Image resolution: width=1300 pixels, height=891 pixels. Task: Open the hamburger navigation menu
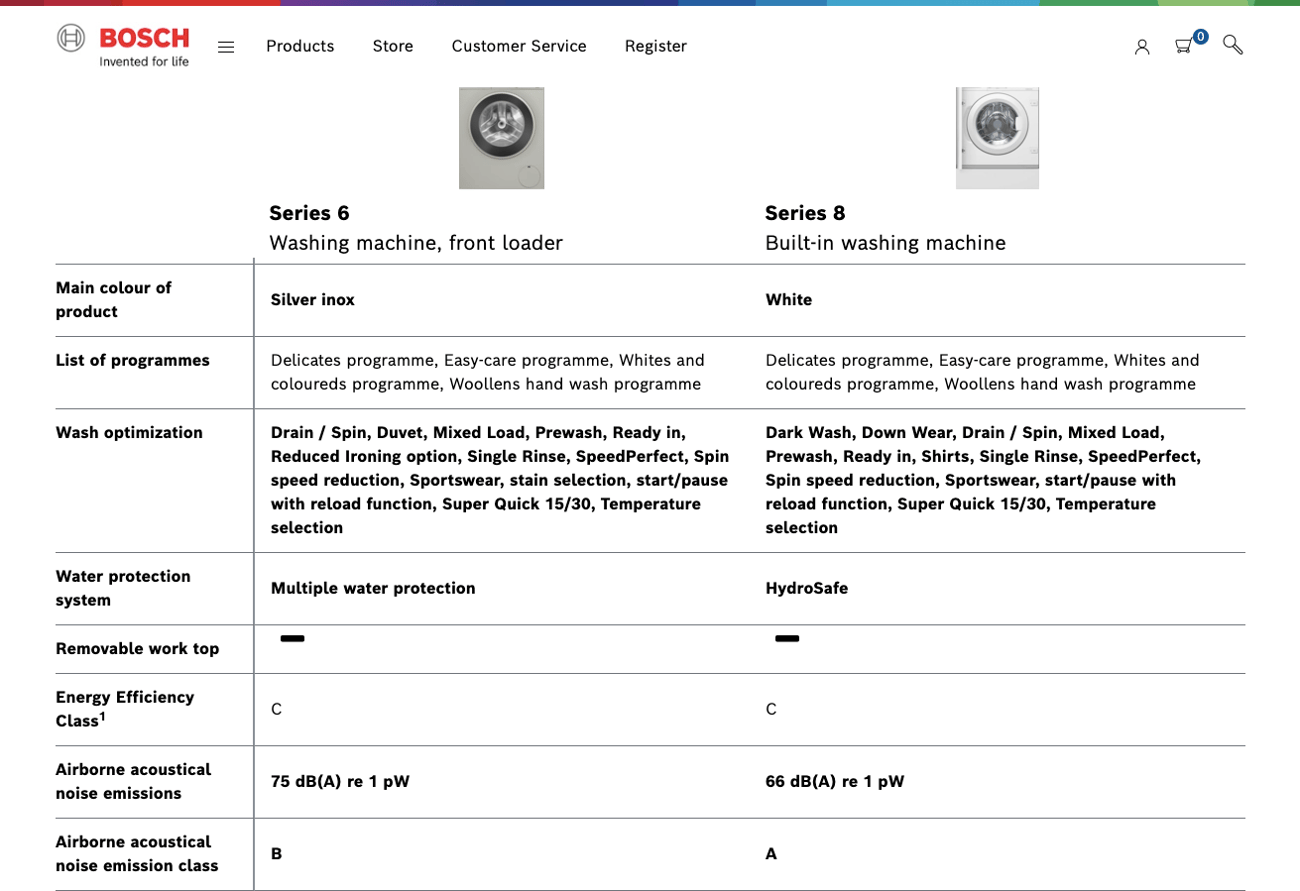click(226, 46)
